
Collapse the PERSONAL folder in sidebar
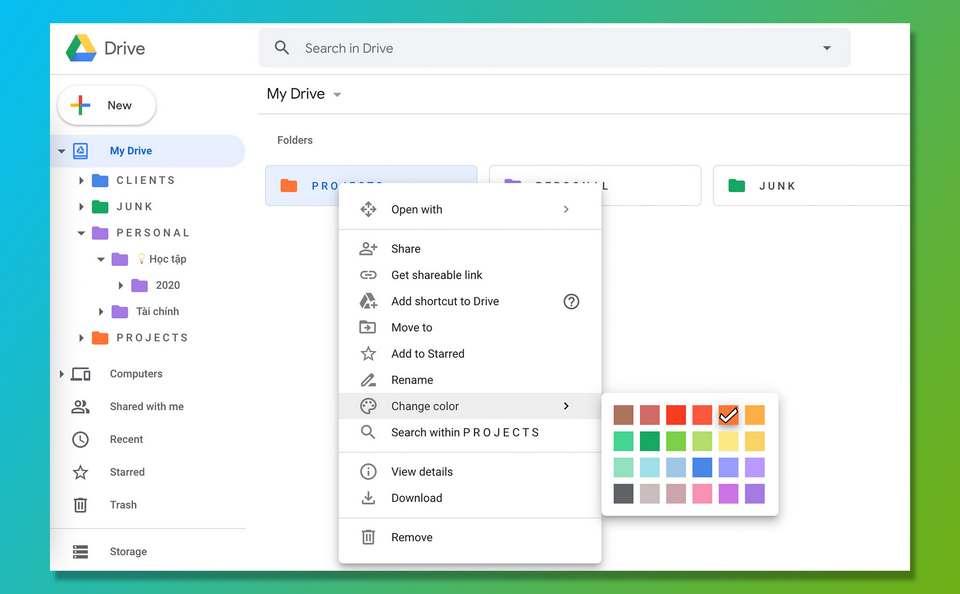[82, 233]
